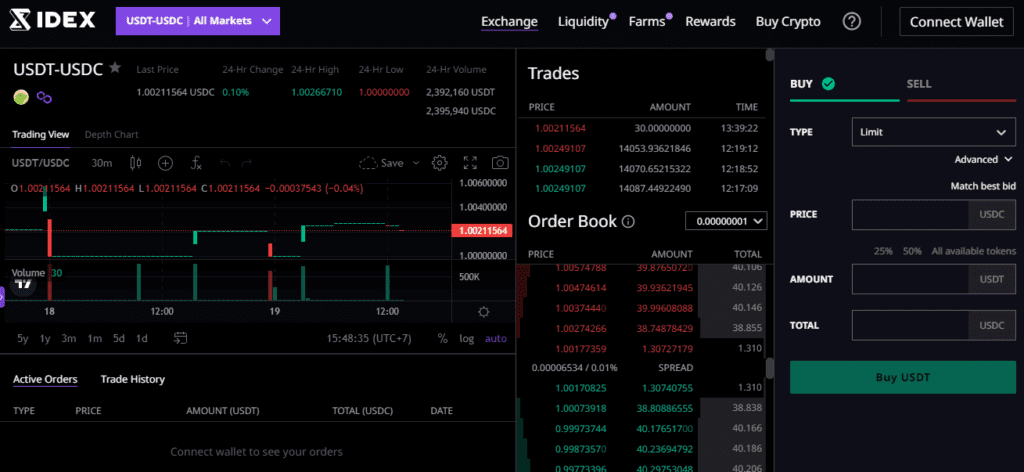Click the purple Polygon chain icon
This screenshot has width=1024, height=472.
pyautogui.click(x=44, y=97)
